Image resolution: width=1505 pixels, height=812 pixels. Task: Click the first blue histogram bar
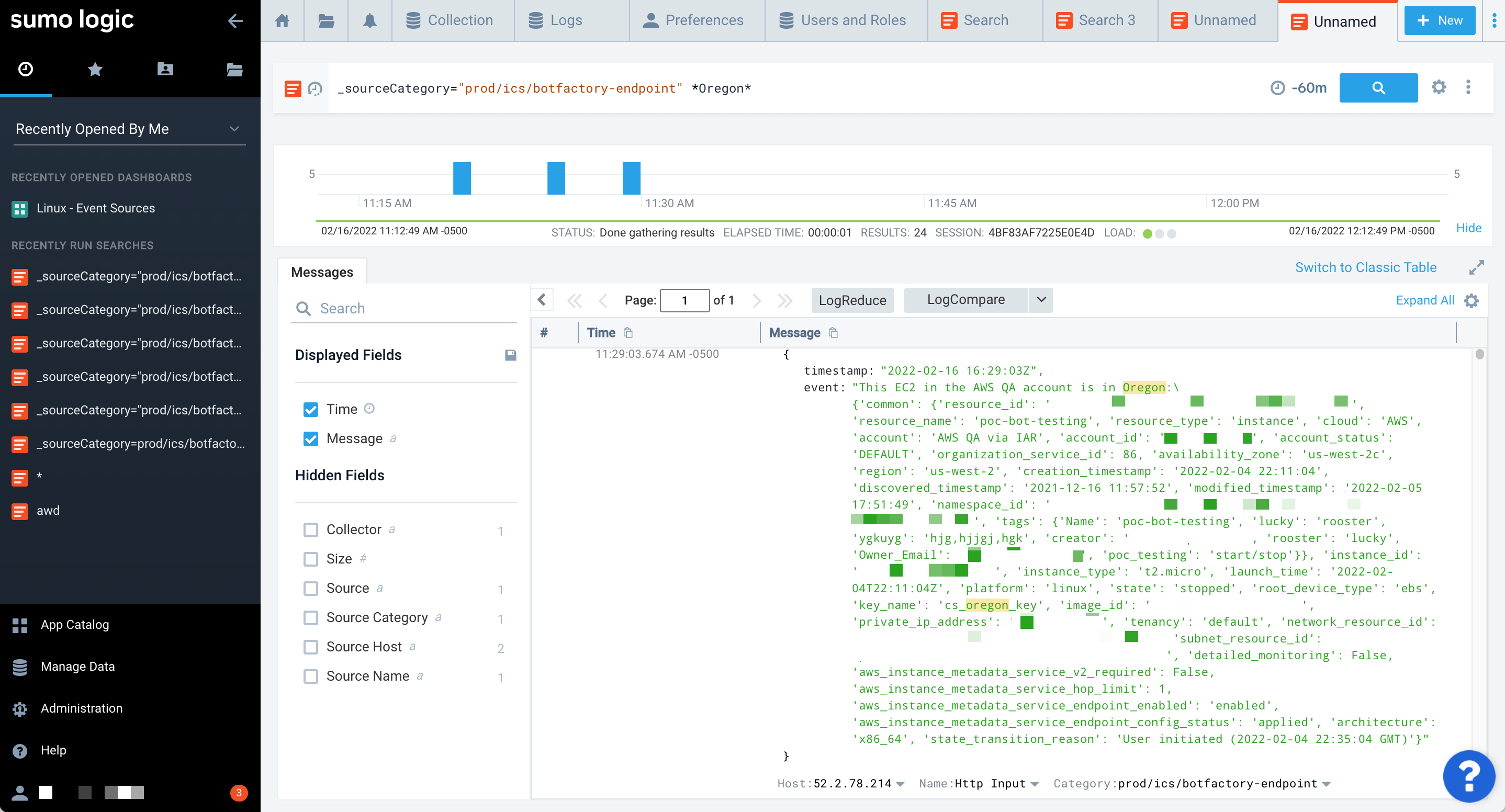pos(462,179)
